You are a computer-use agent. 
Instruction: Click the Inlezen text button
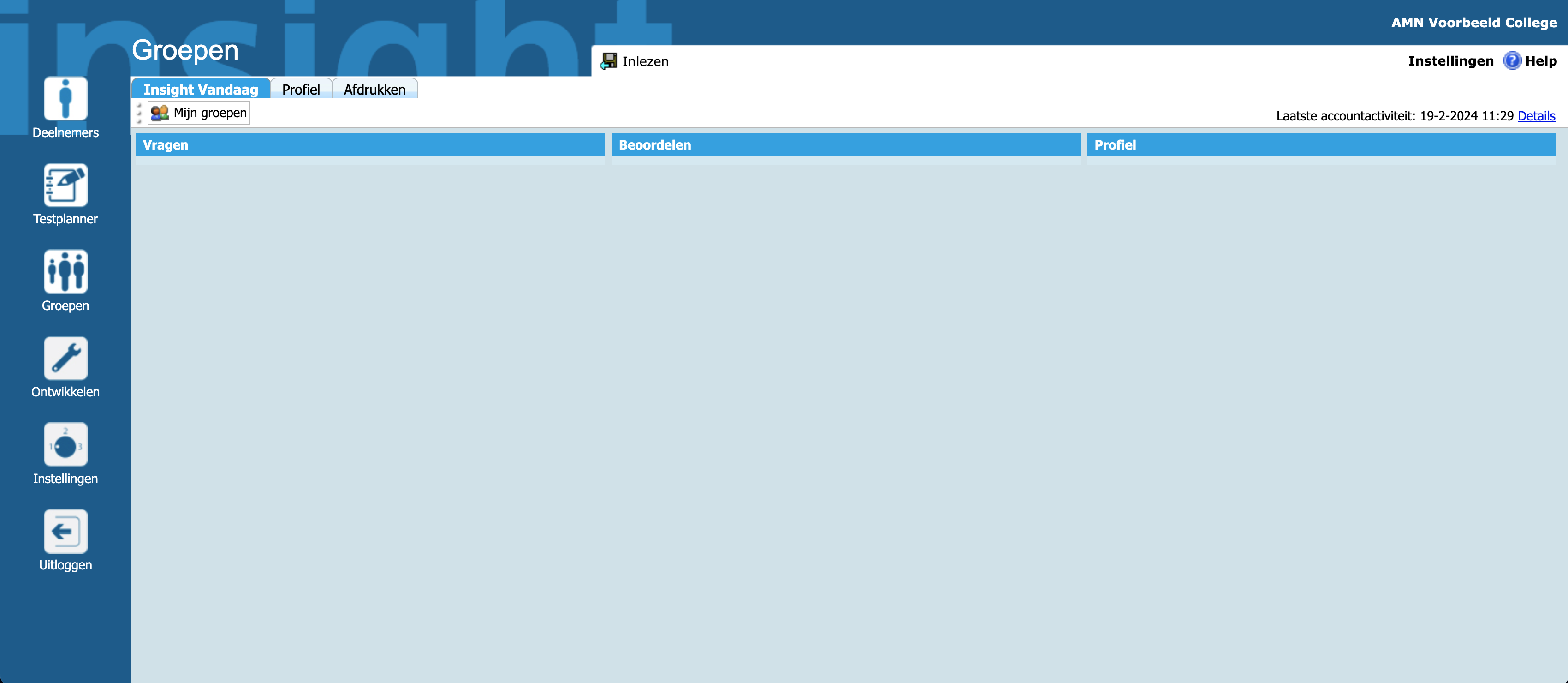pyautogui.click(x=645, y=61)
